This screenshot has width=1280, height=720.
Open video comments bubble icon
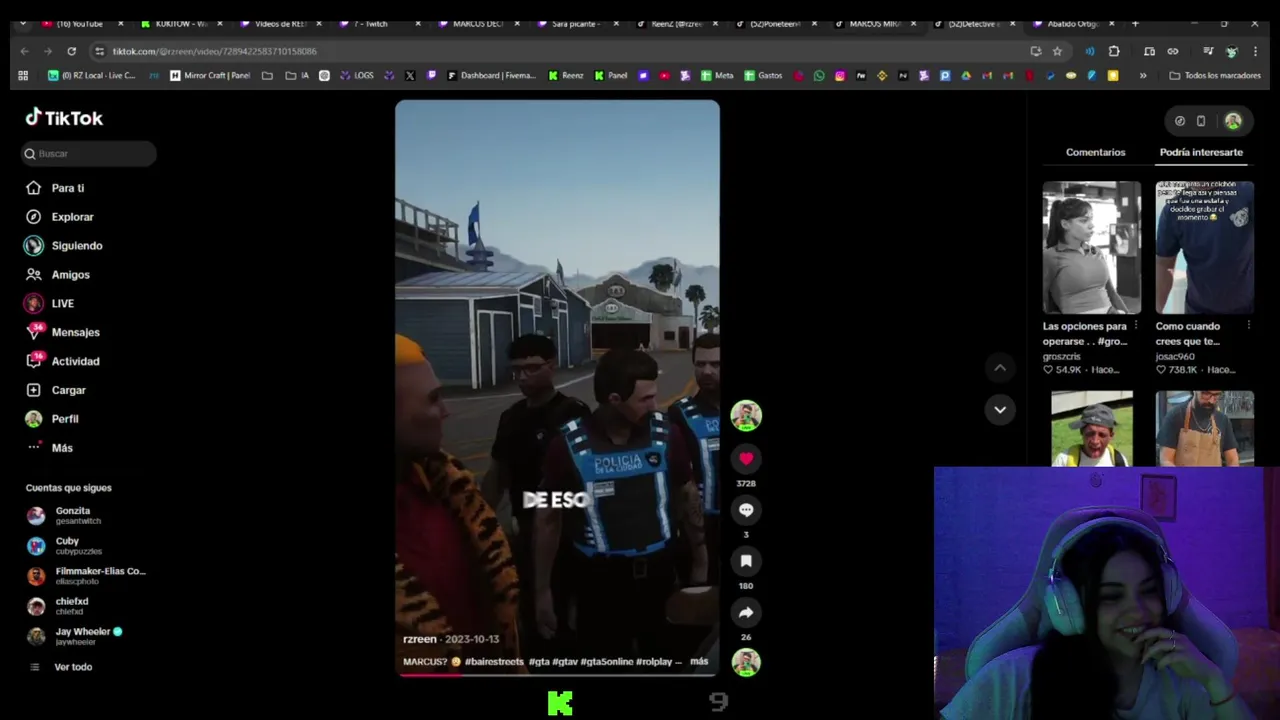pyautogui.click(x=746, y=510)
